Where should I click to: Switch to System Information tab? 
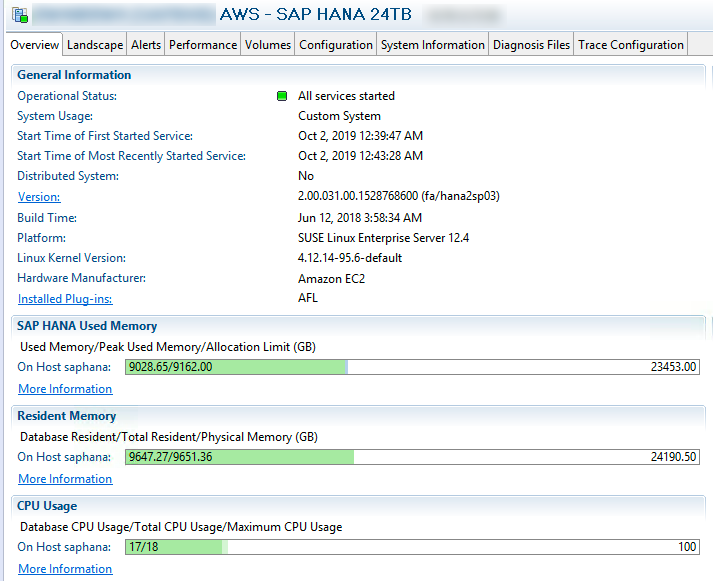pos(432,45)
